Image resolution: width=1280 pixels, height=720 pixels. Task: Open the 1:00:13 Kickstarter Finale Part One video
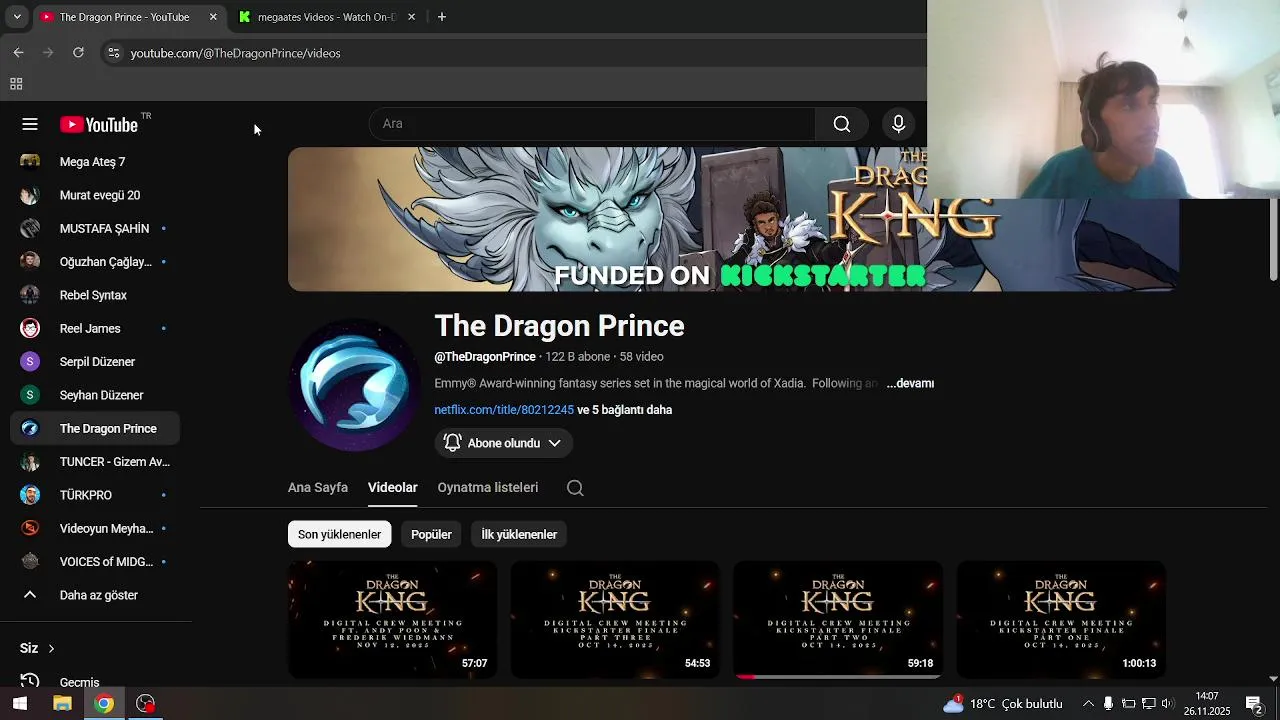[1061, 620]
